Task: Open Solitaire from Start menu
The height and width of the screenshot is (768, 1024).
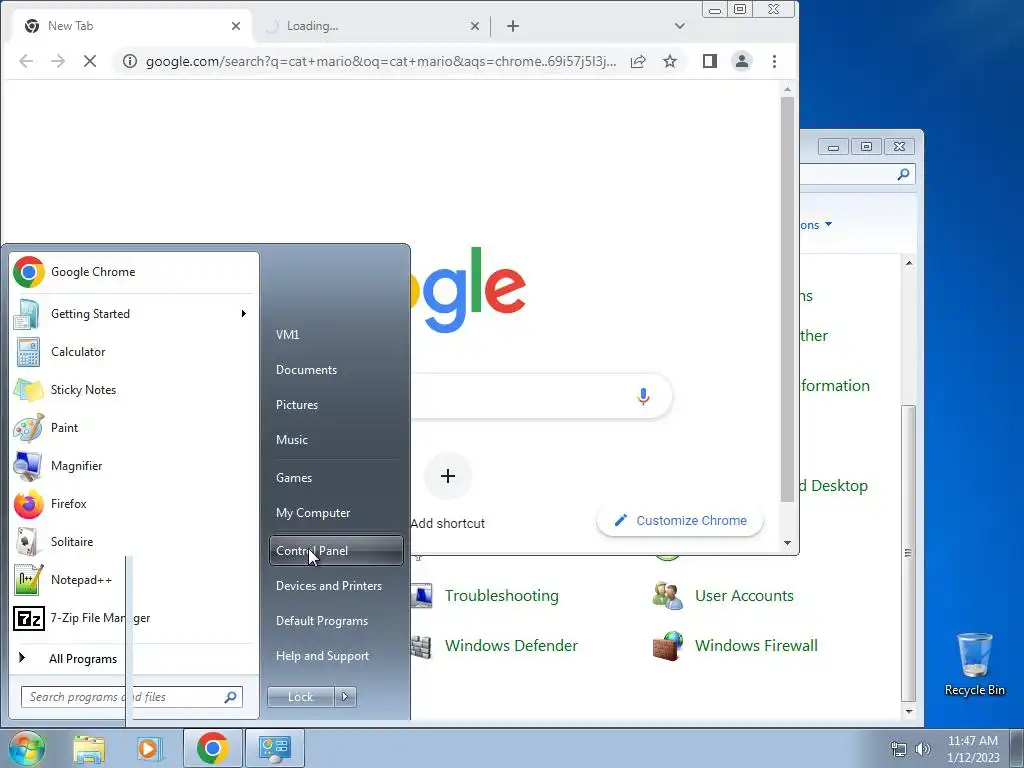Action: [134, 541]
